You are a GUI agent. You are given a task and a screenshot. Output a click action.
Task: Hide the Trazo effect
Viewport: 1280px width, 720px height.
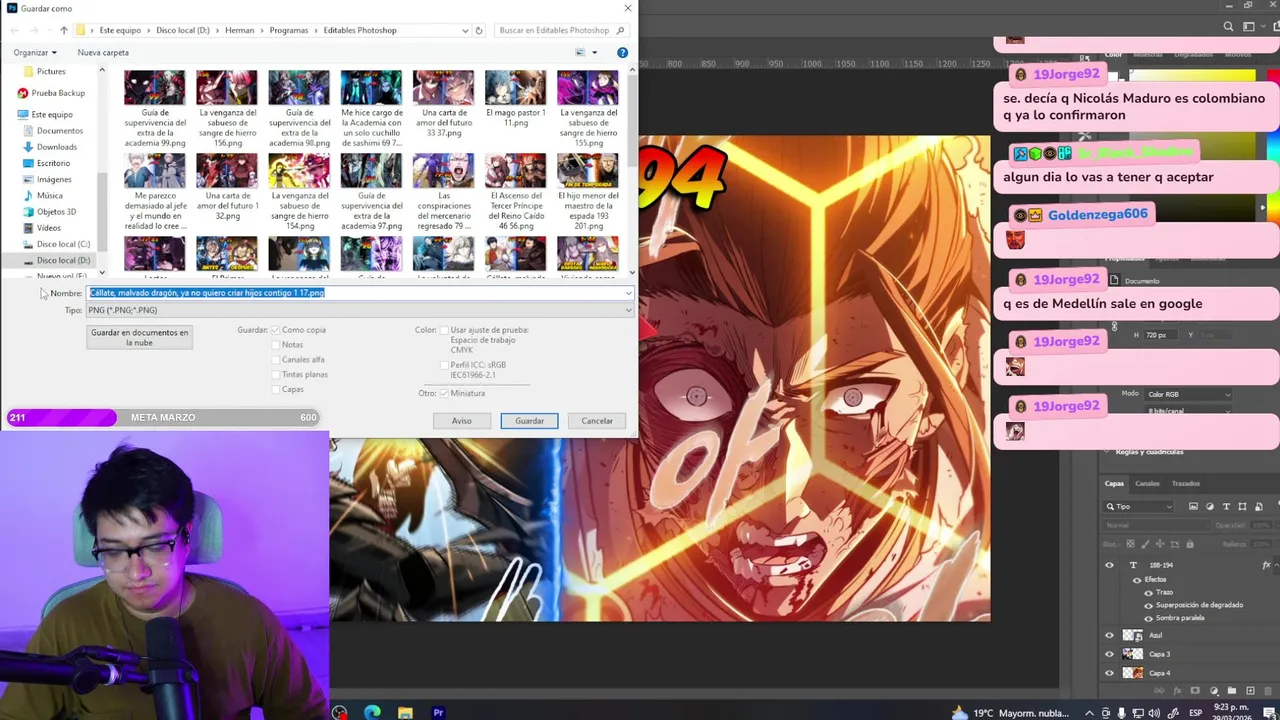click(x=1148, y=592)
